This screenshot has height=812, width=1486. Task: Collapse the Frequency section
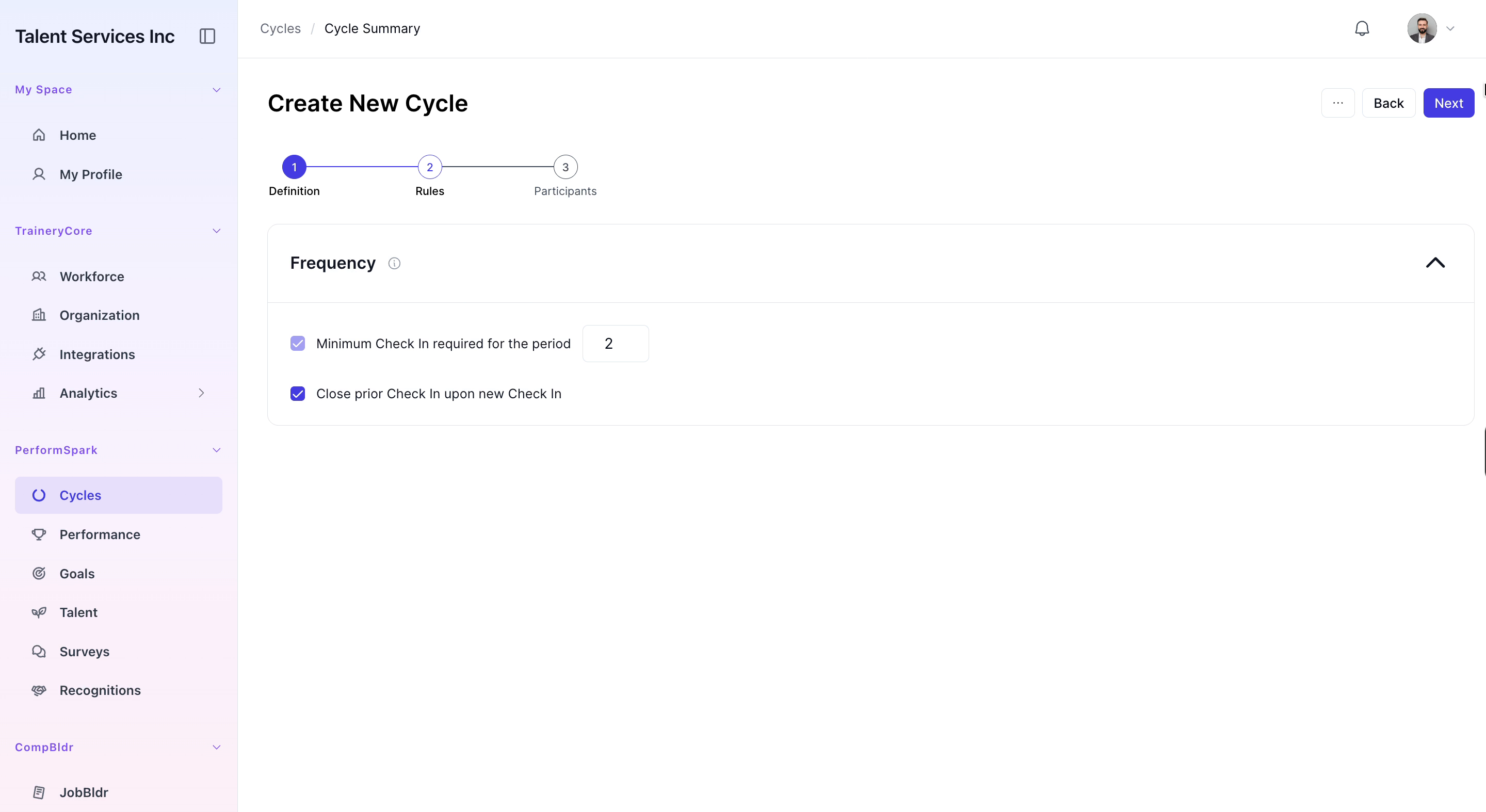click(x=1435, y=263)
